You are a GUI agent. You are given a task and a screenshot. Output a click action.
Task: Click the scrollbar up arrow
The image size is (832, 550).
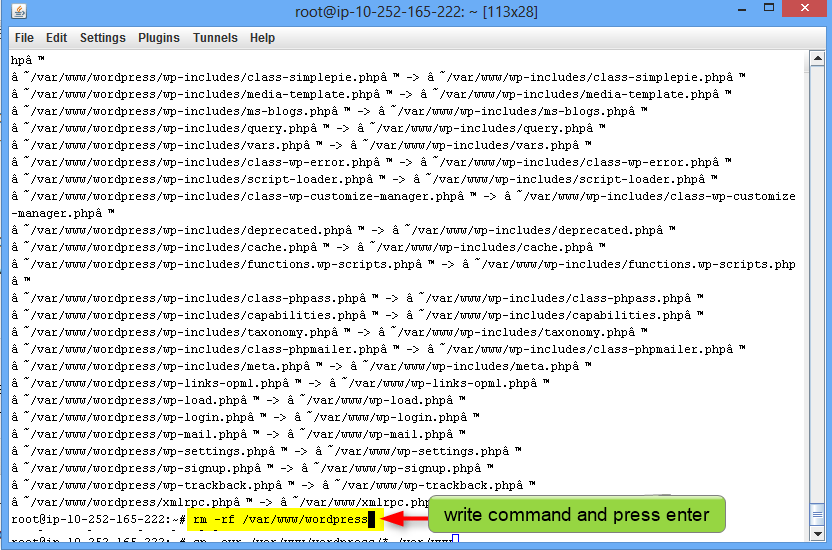[x=817, y=58]
